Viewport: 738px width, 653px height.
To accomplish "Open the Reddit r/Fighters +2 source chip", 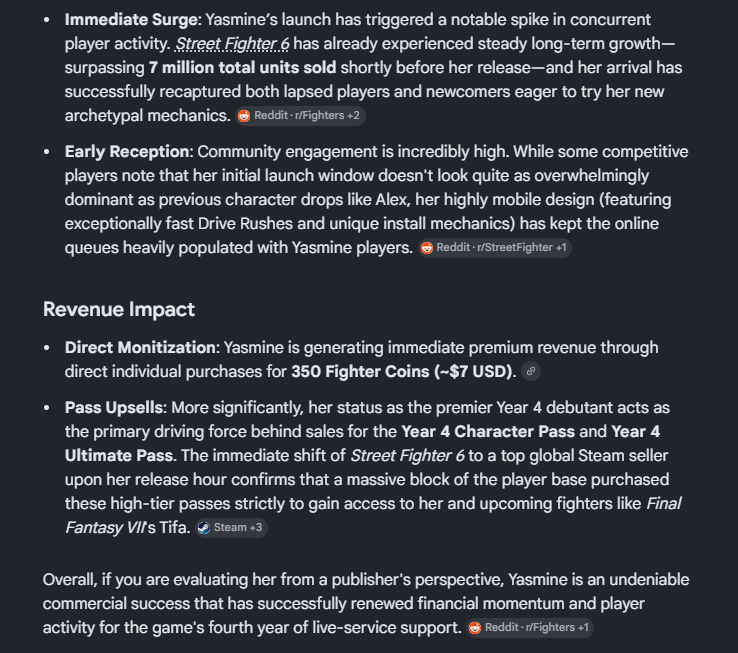I will point(300,116).
